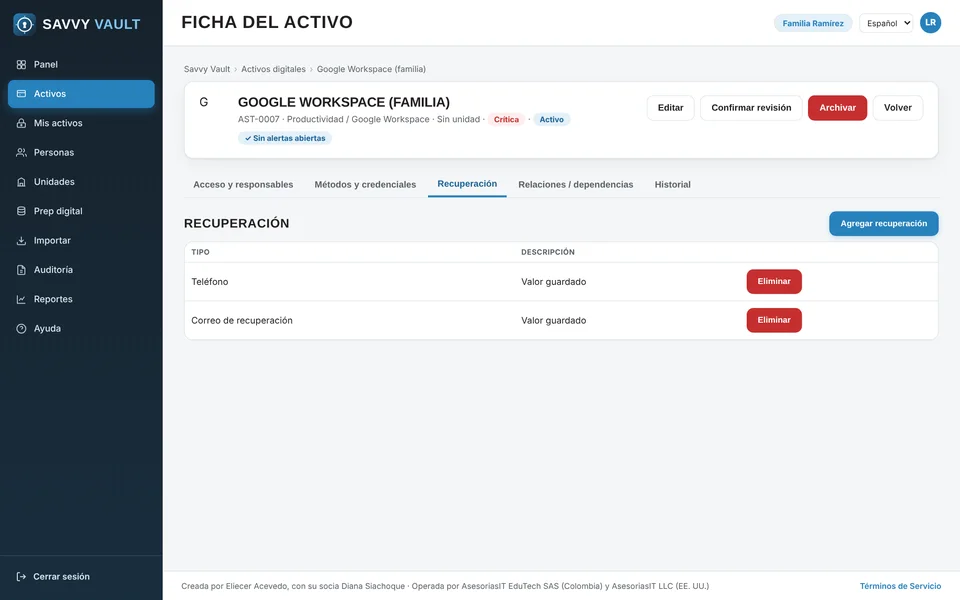Switch to Acceso y responsables tab
The image size is (960, 600).
[243, 184]
